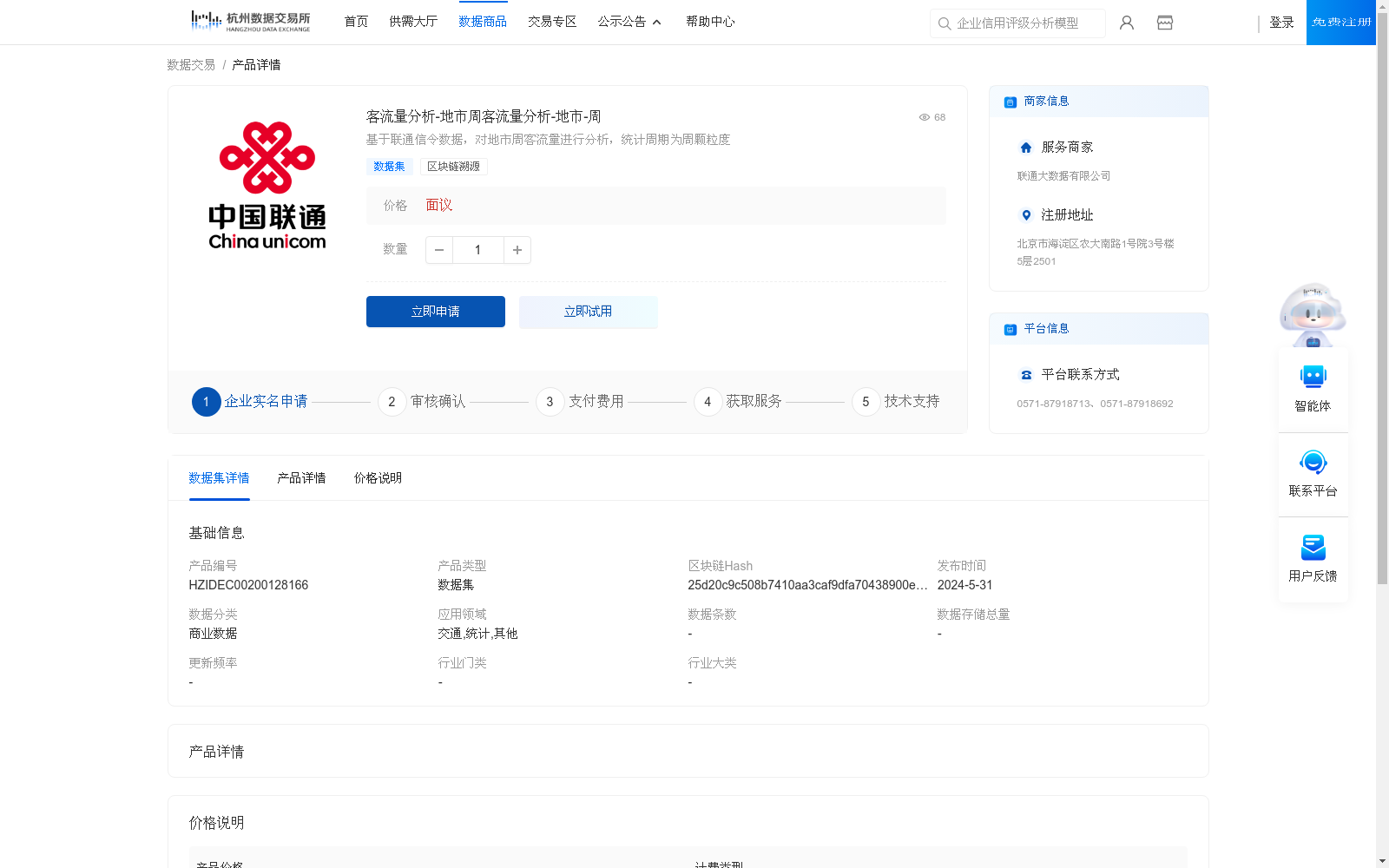Click 商业数据 category value

coord(213,634)
